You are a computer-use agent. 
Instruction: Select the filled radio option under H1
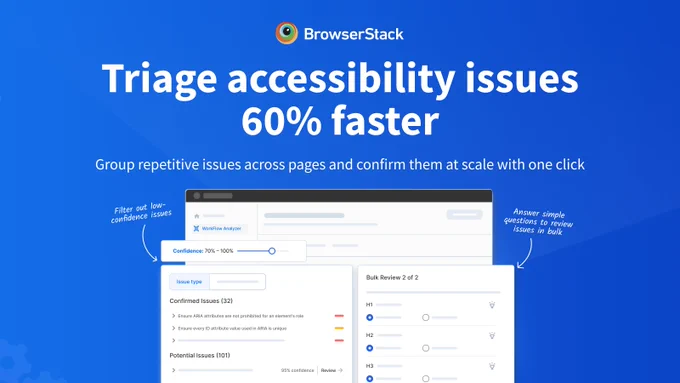click(369, 318)
